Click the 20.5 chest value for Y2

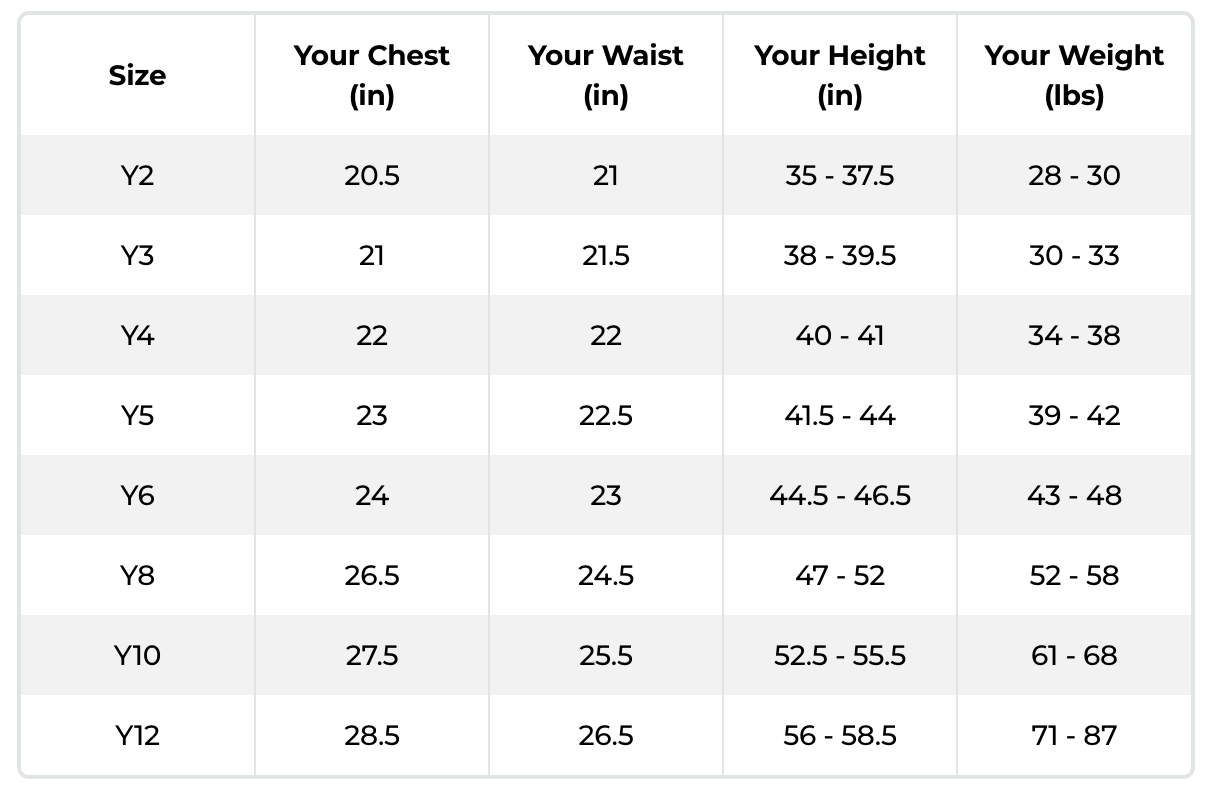click(371, 176)
